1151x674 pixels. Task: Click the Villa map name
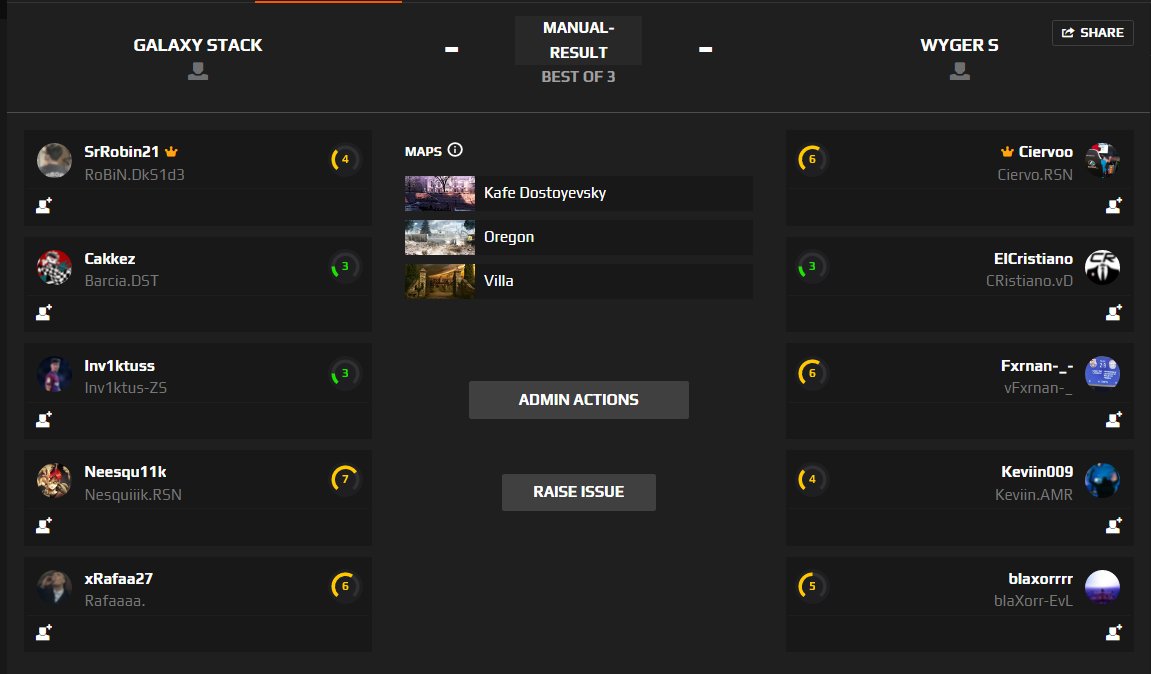click(498, 280)
